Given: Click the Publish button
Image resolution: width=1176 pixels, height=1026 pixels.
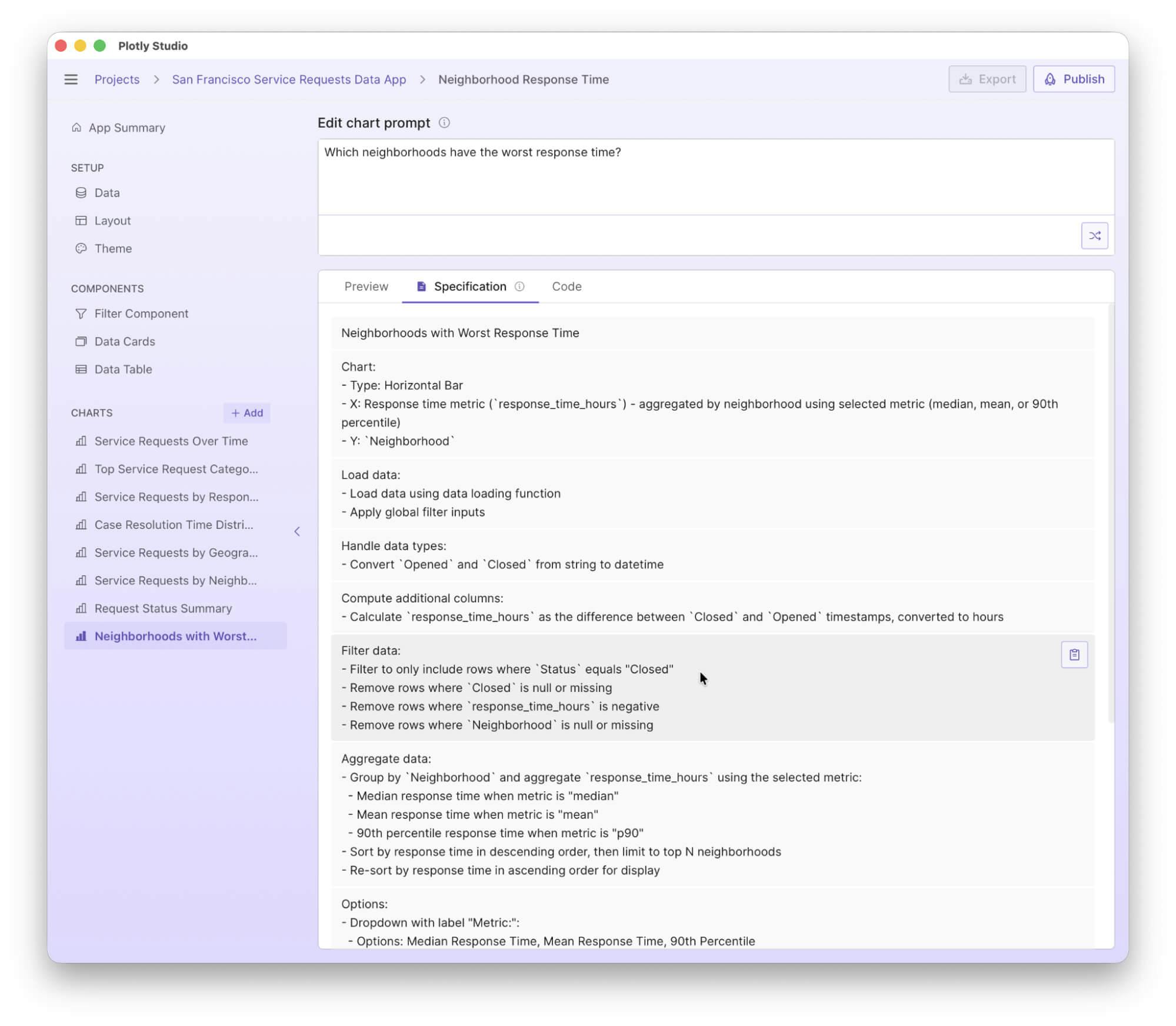Looking at the screenshot, I should click(x=1073, y=79).
